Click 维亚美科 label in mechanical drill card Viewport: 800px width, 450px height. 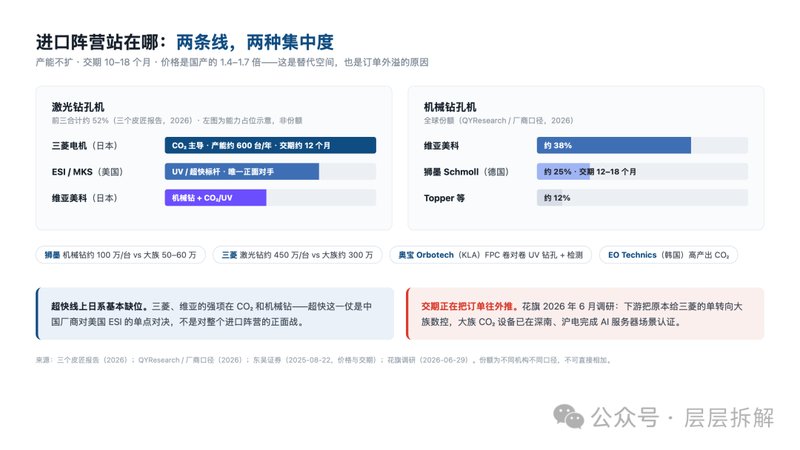pos(441,145)
